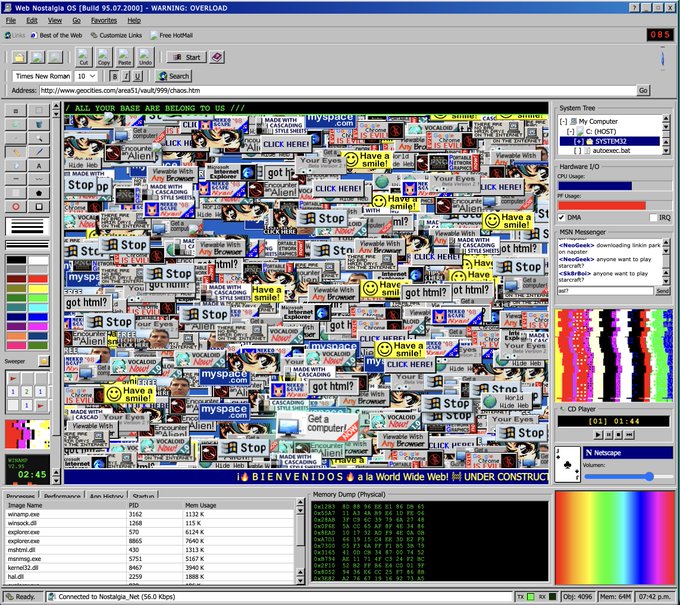The width and height of the screenshot is (680, 605).
Task: Uncheck the DMA checkbox
Action: [x=562, y=217]
